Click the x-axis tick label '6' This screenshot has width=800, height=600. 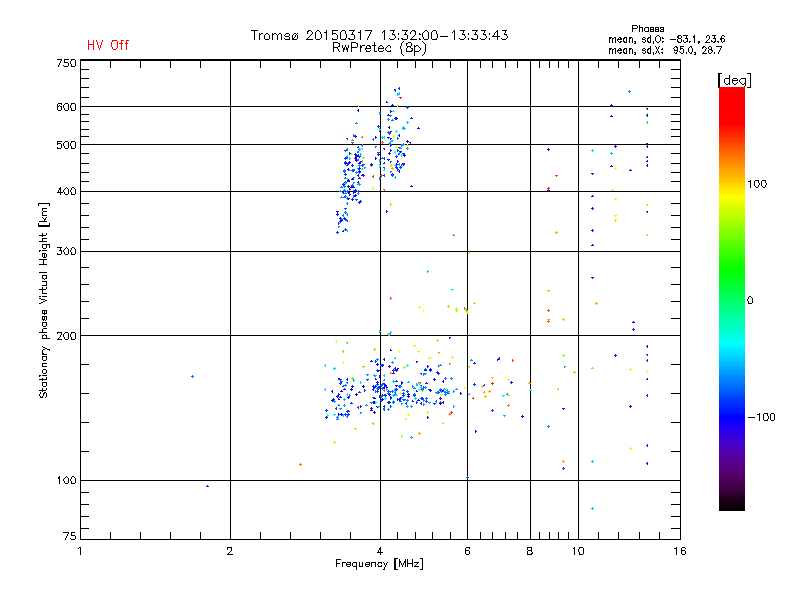point(467,551)
